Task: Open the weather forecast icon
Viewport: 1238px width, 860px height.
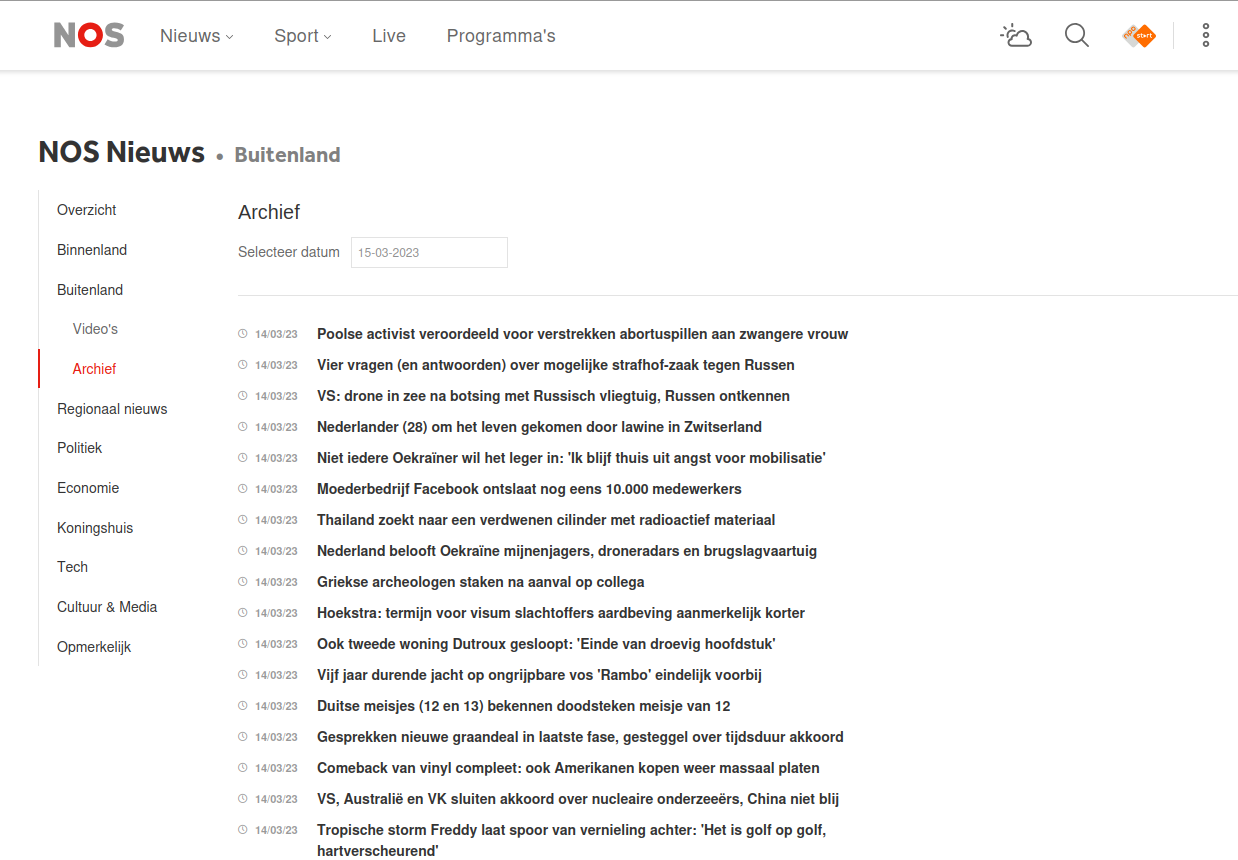Action: point(1016,36)
